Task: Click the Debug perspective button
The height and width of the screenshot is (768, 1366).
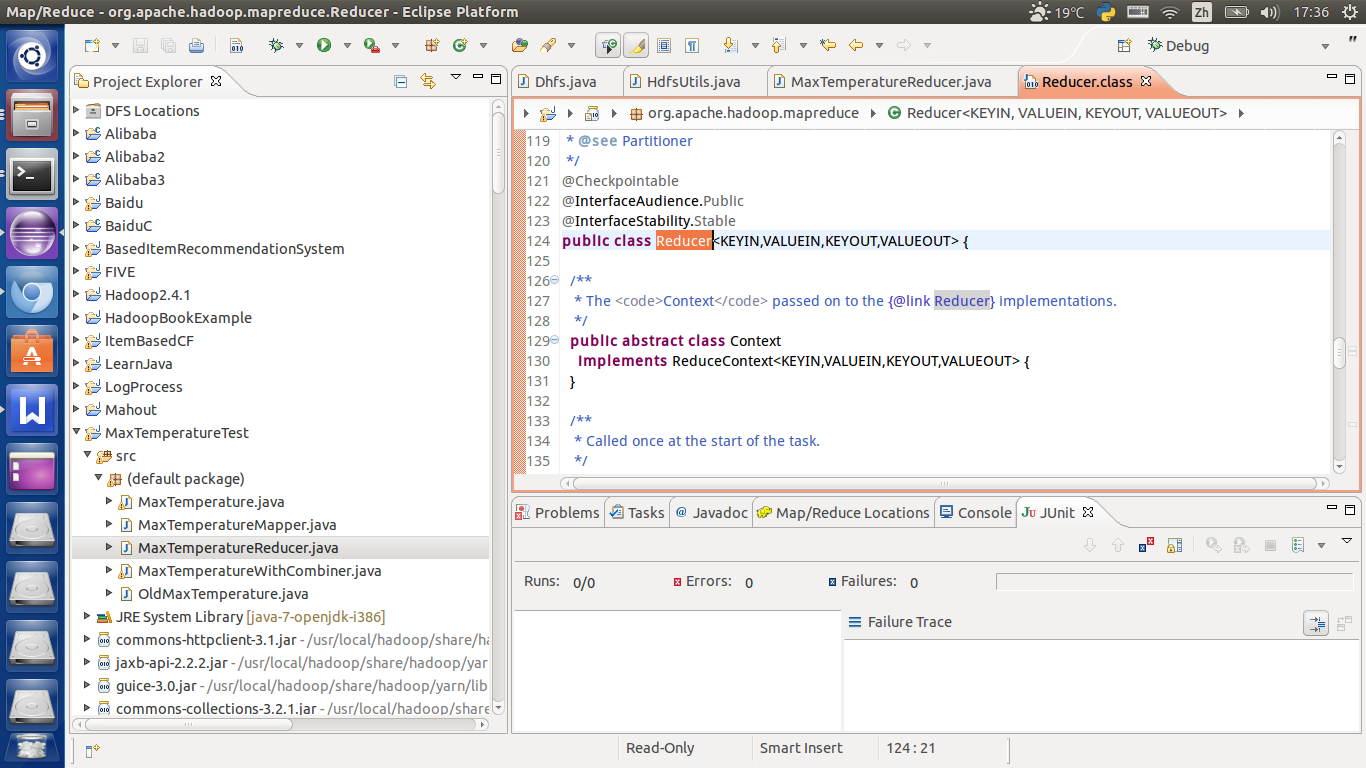Action: [x=1179, y=46]
